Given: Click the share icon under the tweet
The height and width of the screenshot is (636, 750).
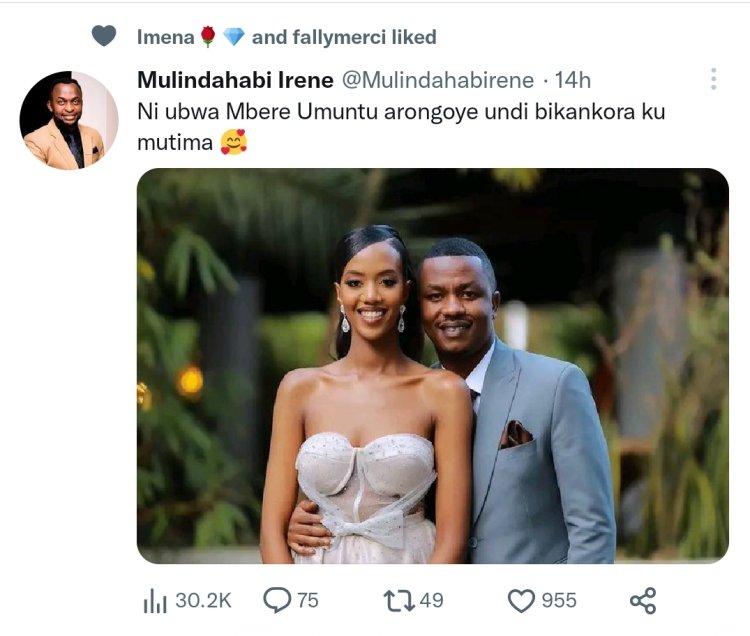Looking at the screenshot, I should click(x=642, y=600).
